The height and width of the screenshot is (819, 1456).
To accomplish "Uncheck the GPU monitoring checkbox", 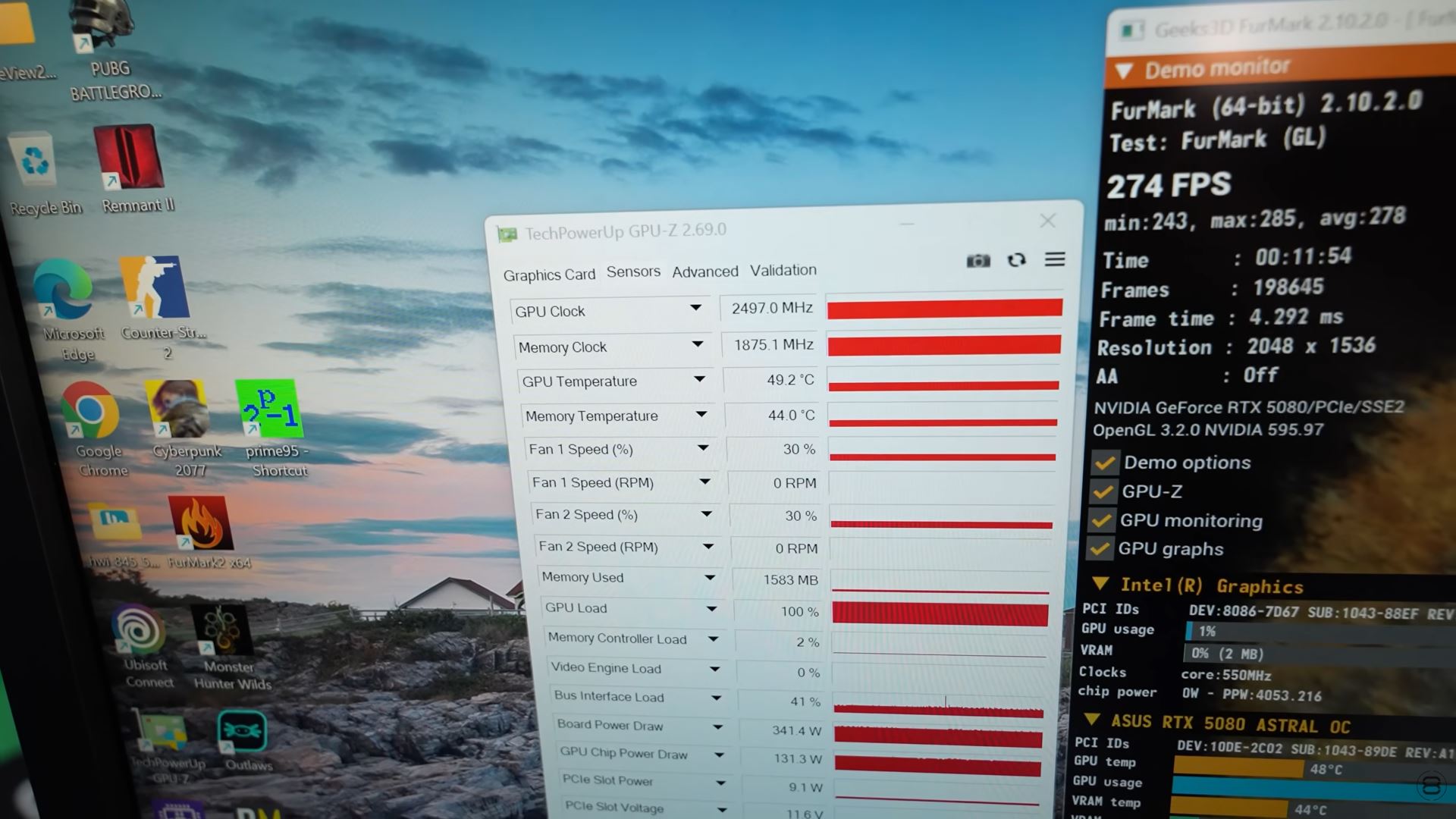I will [1101, 520].
